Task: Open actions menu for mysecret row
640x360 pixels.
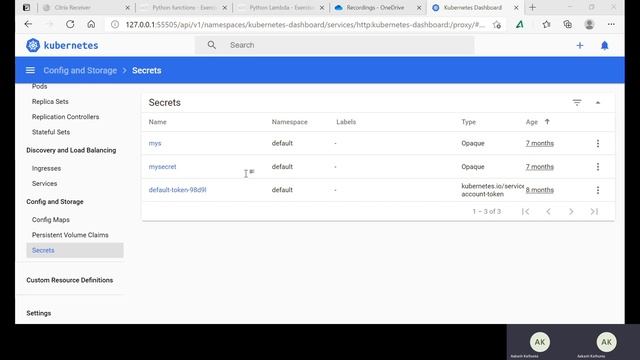Action: 598,167
